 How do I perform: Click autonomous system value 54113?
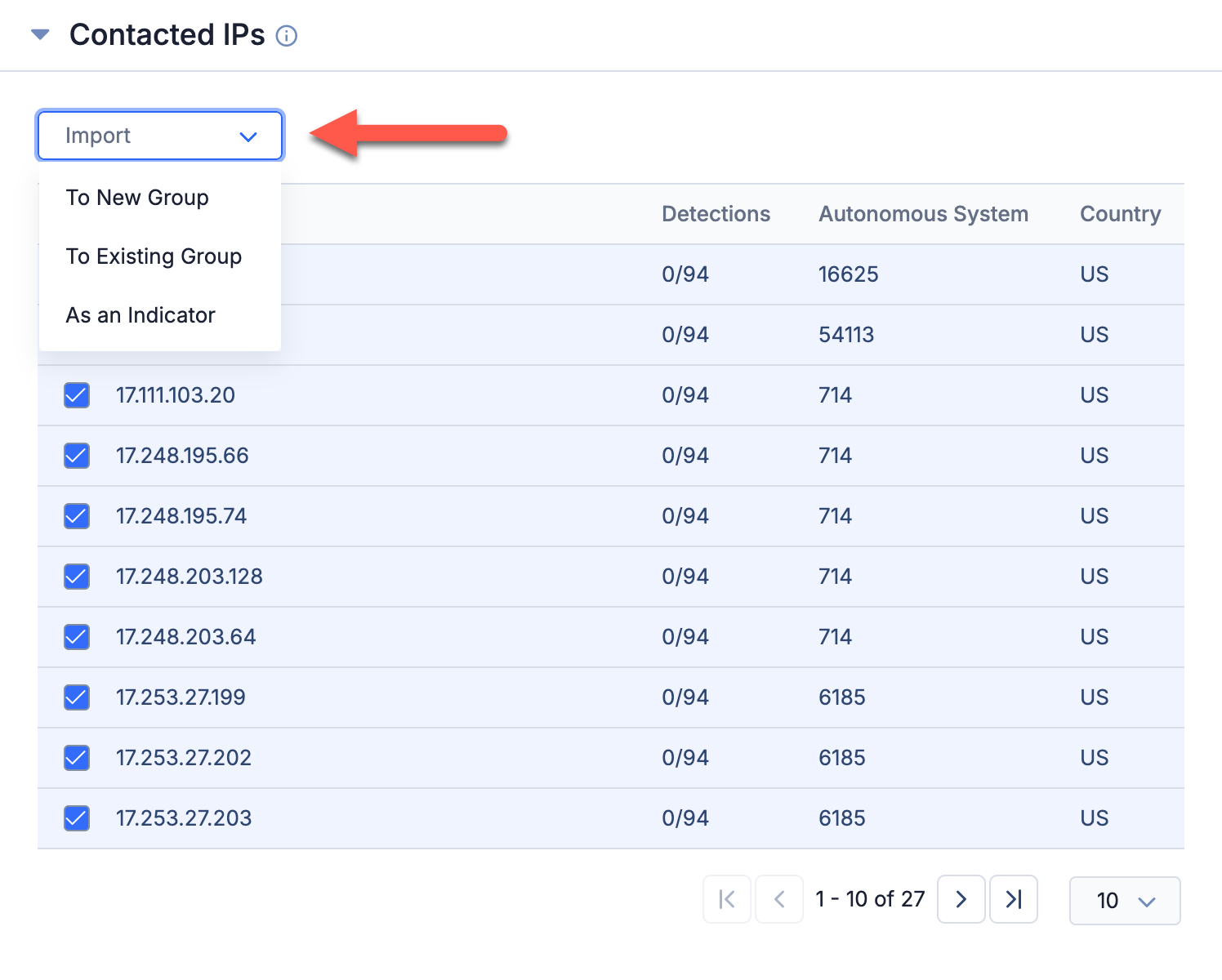coord(846,335)
